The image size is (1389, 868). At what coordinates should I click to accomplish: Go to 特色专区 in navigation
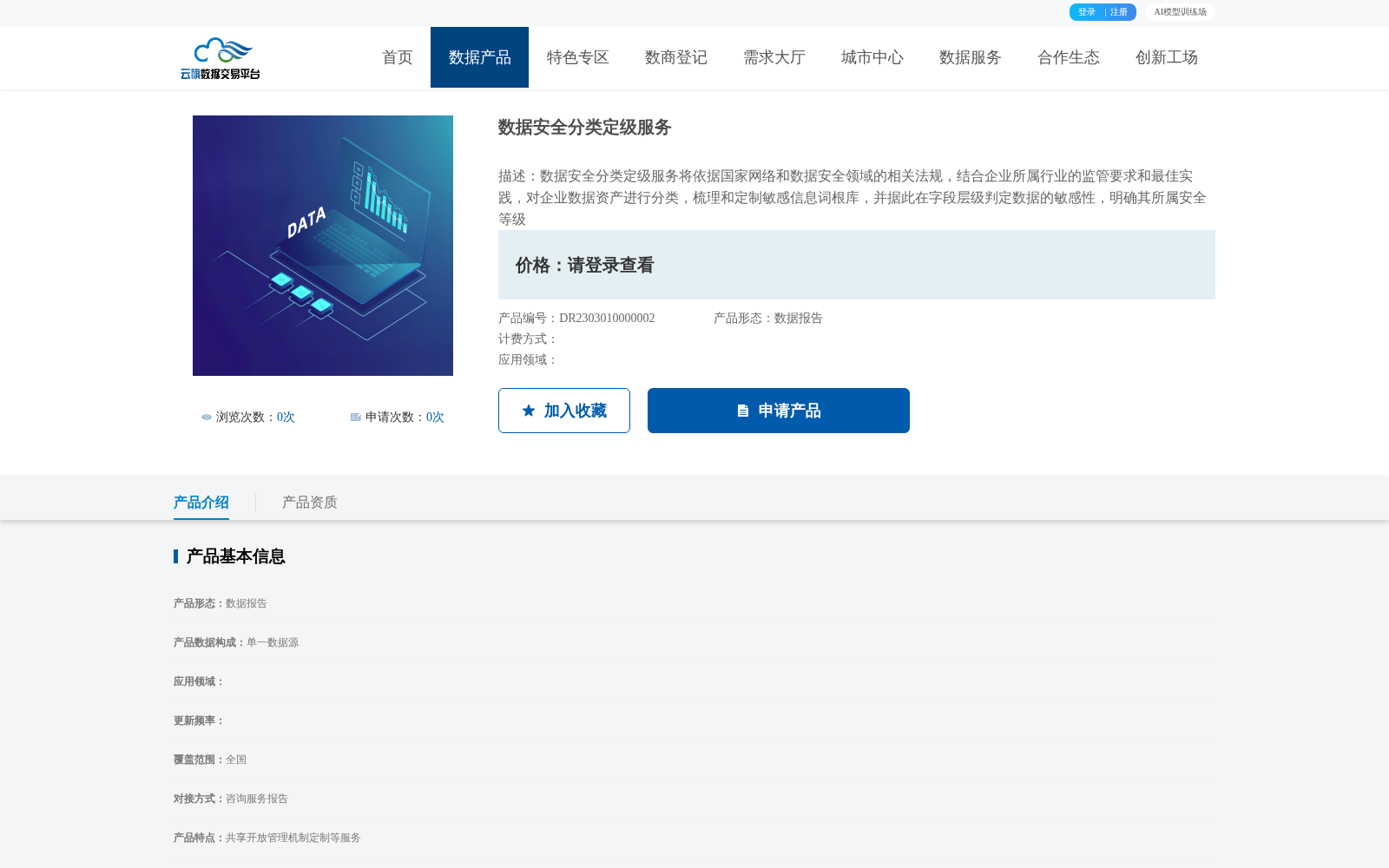click(x=578, y=57)
